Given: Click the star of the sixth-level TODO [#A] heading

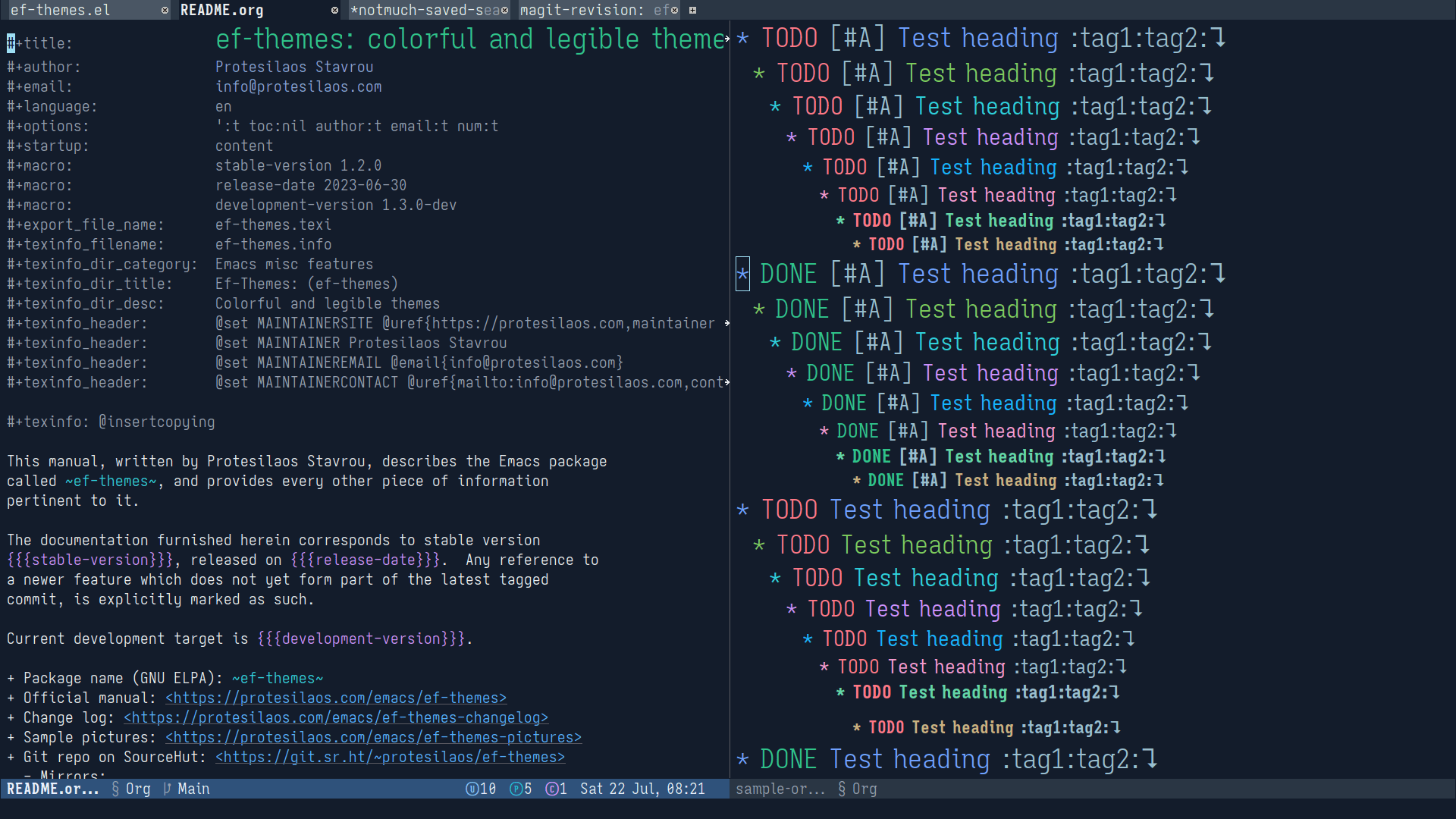Looking at the screenshot, I should [824, 196].
